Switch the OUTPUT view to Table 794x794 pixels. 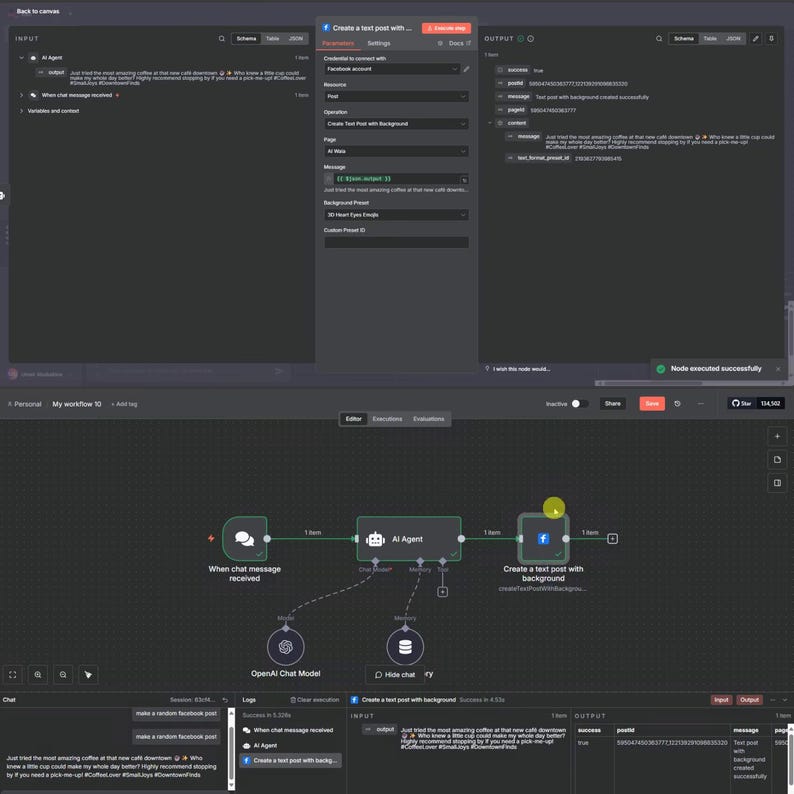[710, 38]
